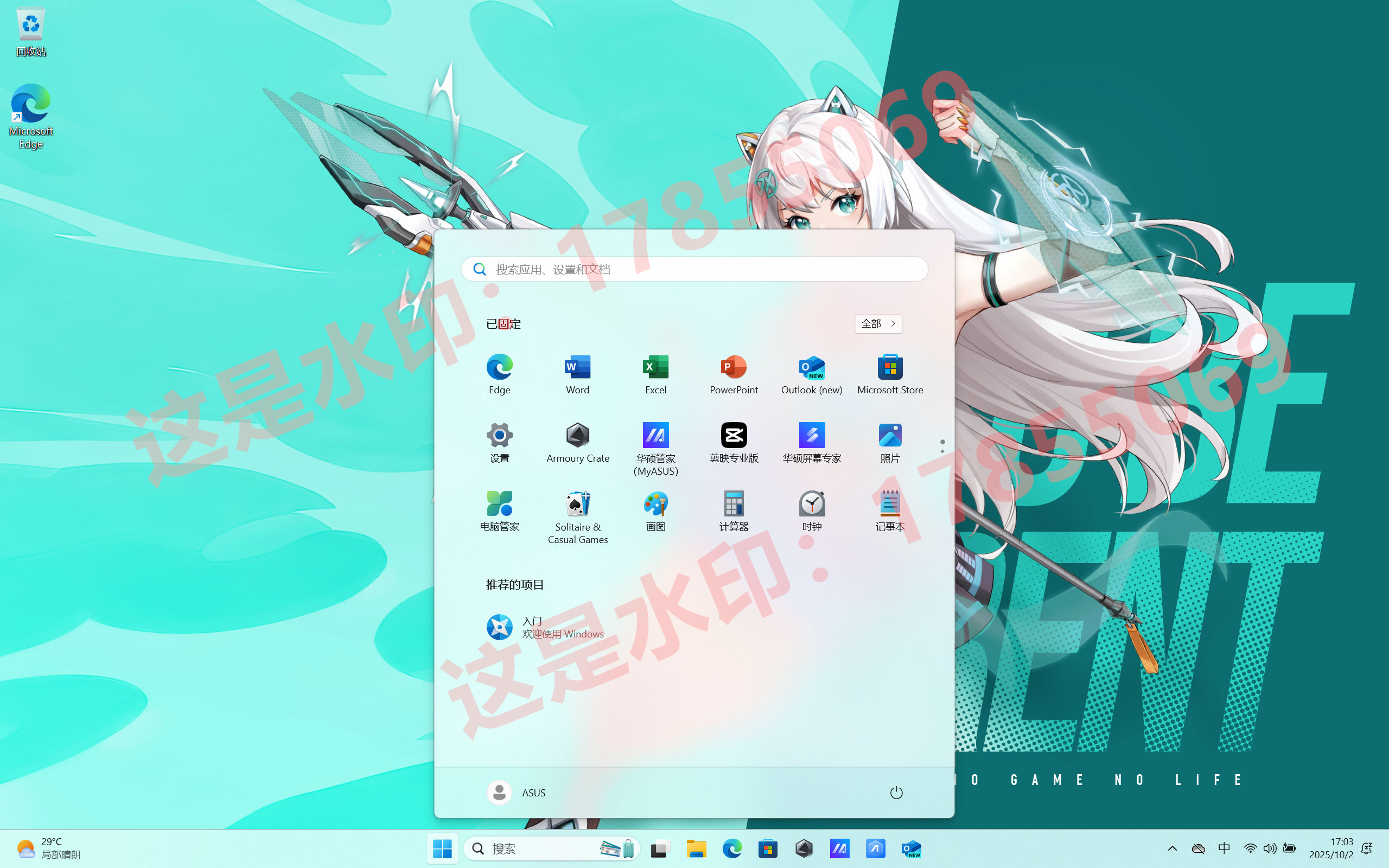Show hidden system tray icons chevron

tap(1172, 848)
